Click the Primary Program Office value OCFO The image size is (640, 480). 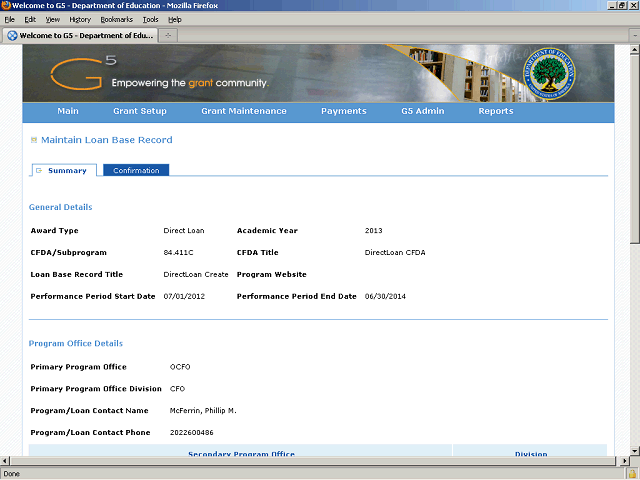coord(180,367)
